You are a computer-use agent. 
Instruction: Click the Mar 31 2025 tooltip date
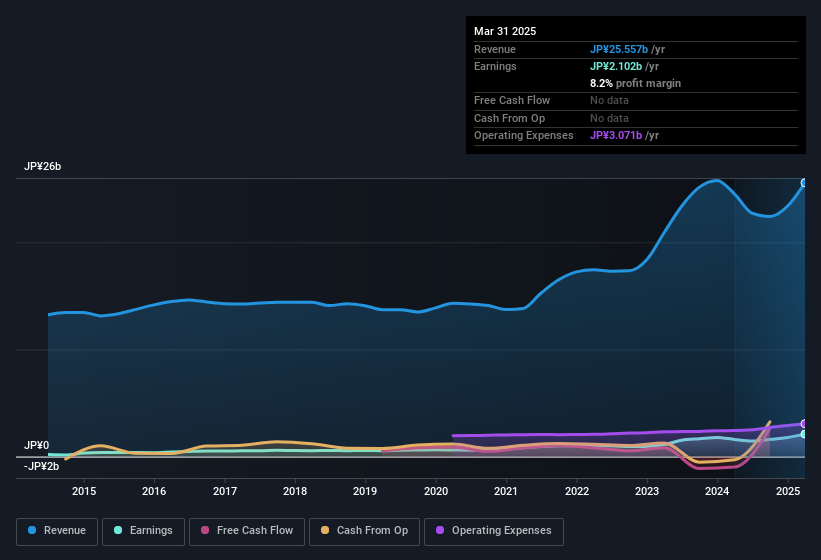pos(505,31)
